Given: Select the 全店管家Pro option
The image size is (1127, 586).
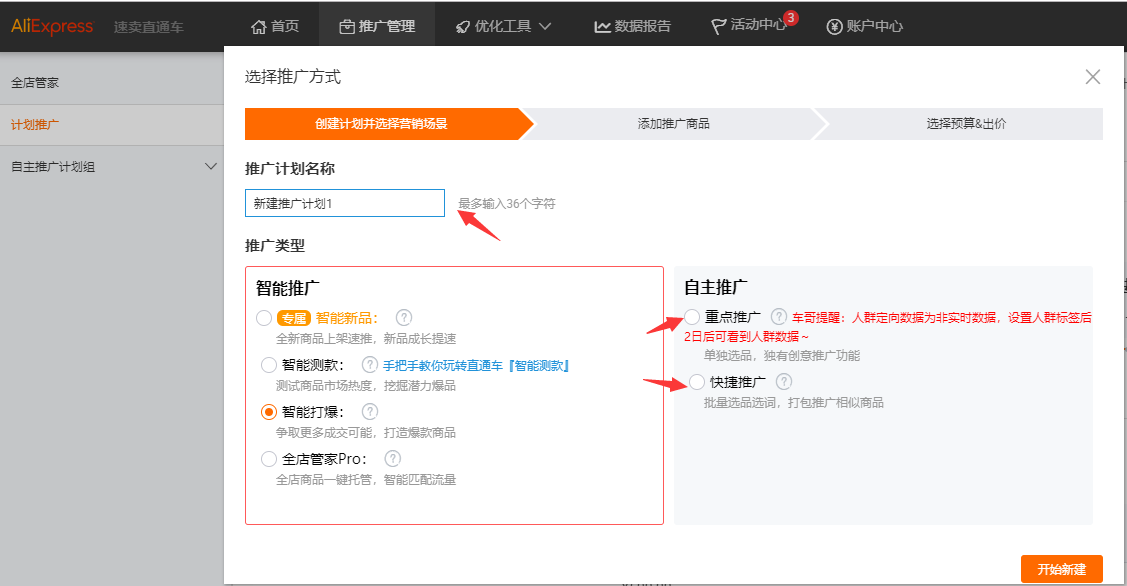Looking at the screenshot, I should point(267,457).
